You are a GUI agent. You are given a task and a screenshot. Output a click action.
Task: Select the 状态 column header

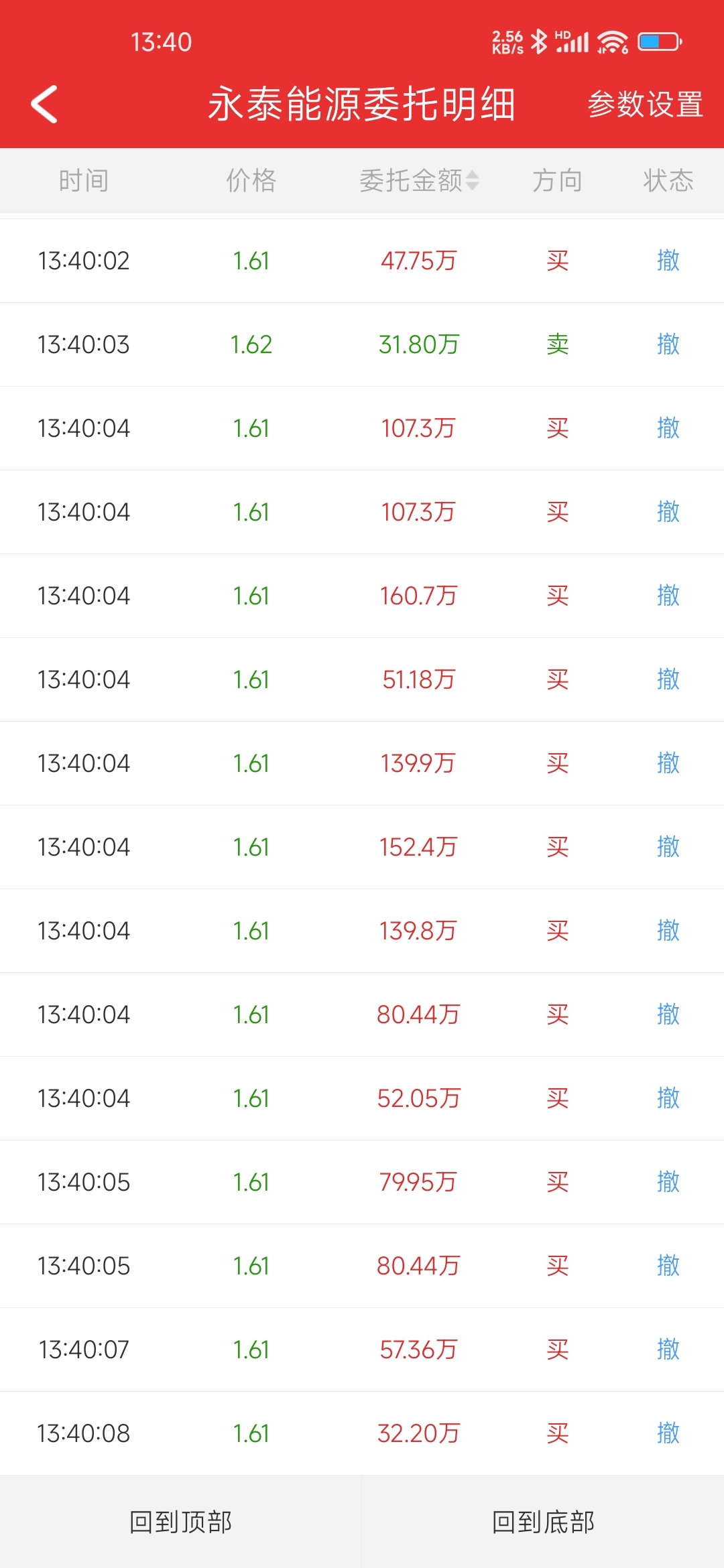pyautogui.click(x=668, y=180)
